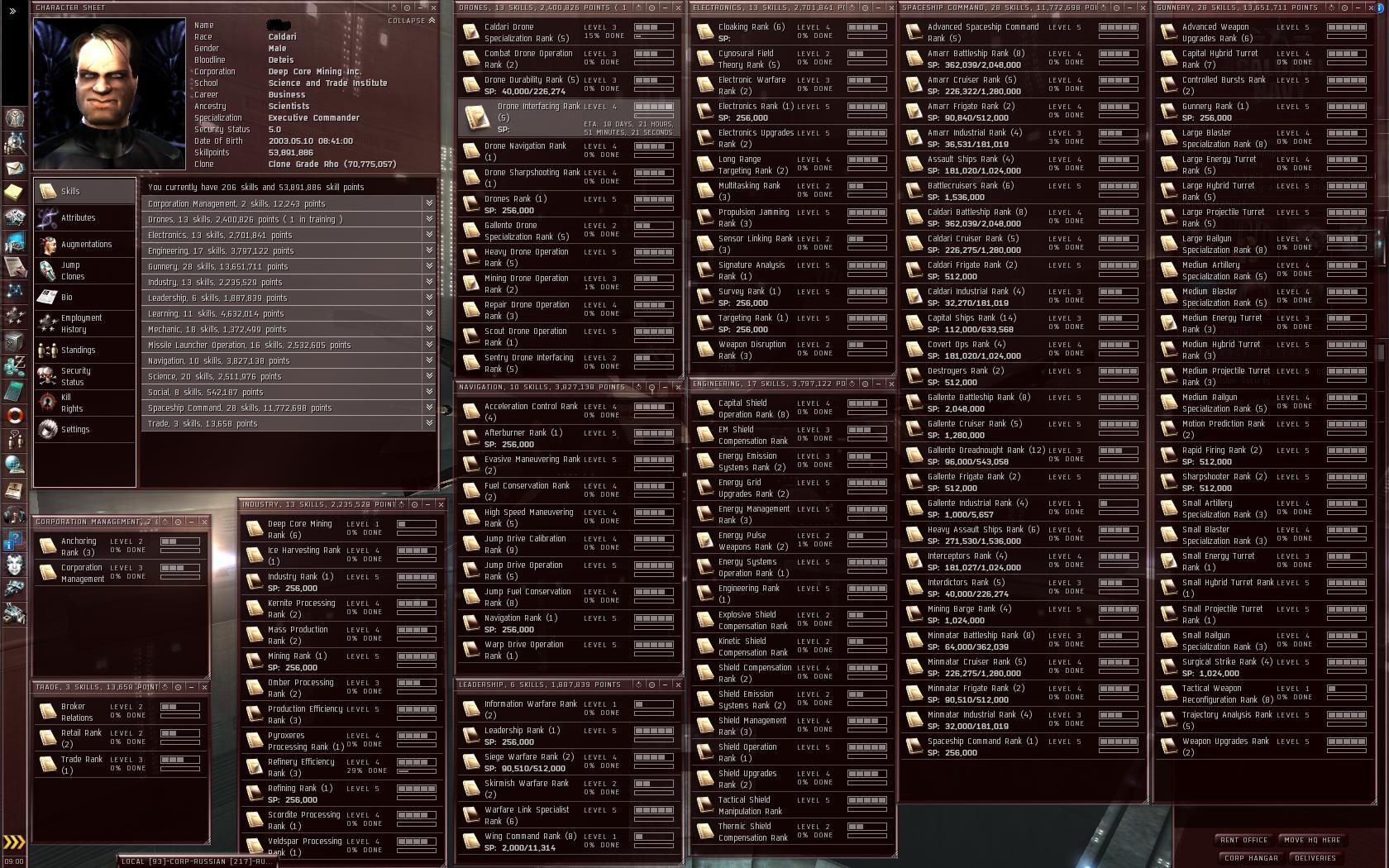This screenshot has height=868, width=1389.
Task: Open the assets safe icon in sidebar
Action: [x=14, y=341]
